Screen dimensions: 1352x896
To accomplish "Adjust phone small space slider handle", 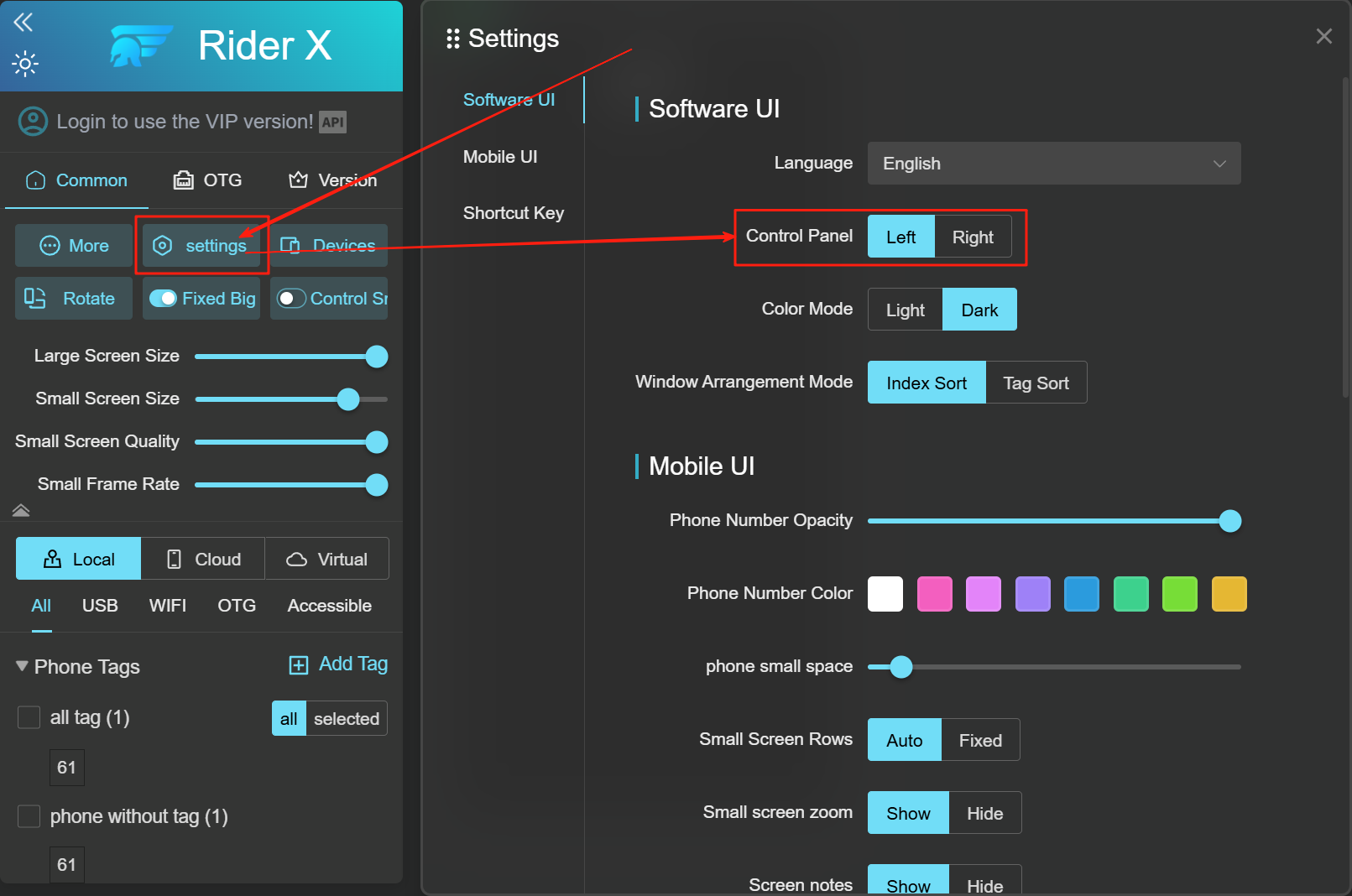I will coord(901,667).
